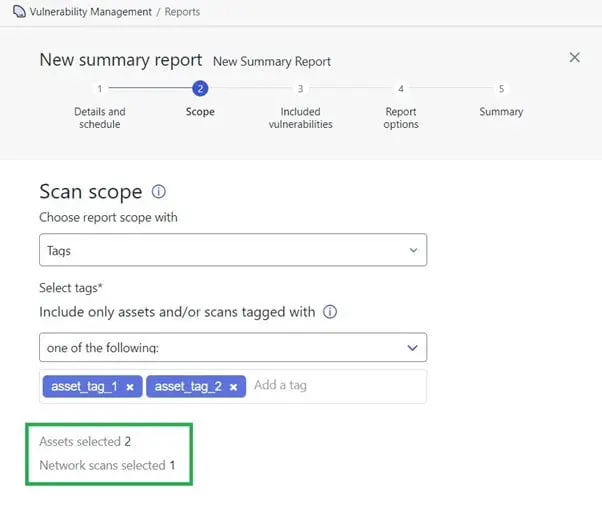The height and width of the screenshot is (522, 602).
Task: Open the Tags report scope dropdown
Action: [233, 250]
